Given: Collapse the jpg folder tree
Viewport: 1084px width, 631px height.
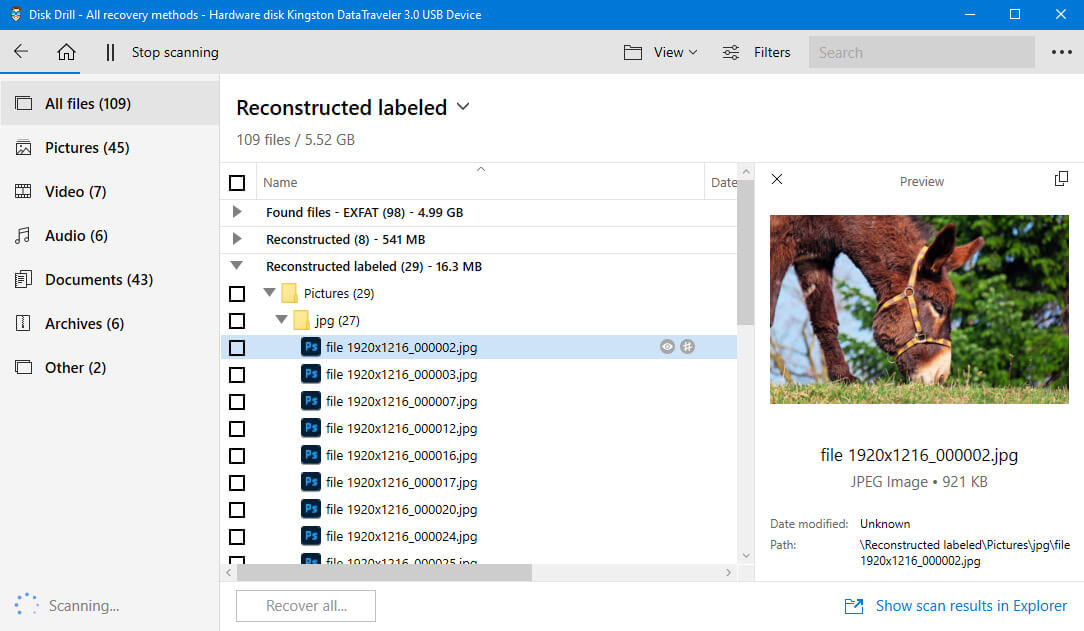Looking at the screenshot, I should (x=281, y=320).
